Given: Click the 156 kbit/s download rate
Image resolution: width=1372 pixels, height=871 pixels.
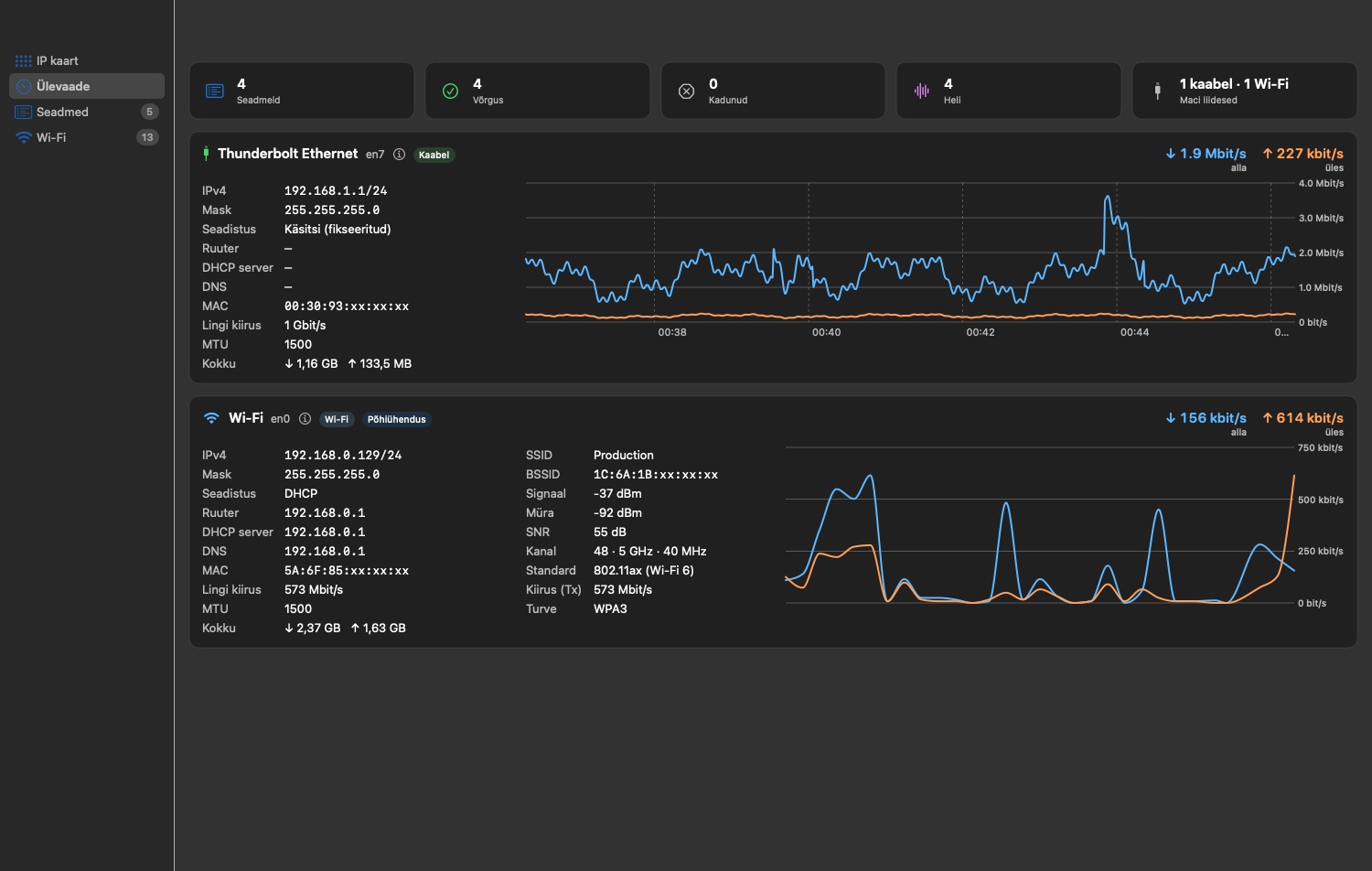Looking at the screenshot, I should point(1206,418).
